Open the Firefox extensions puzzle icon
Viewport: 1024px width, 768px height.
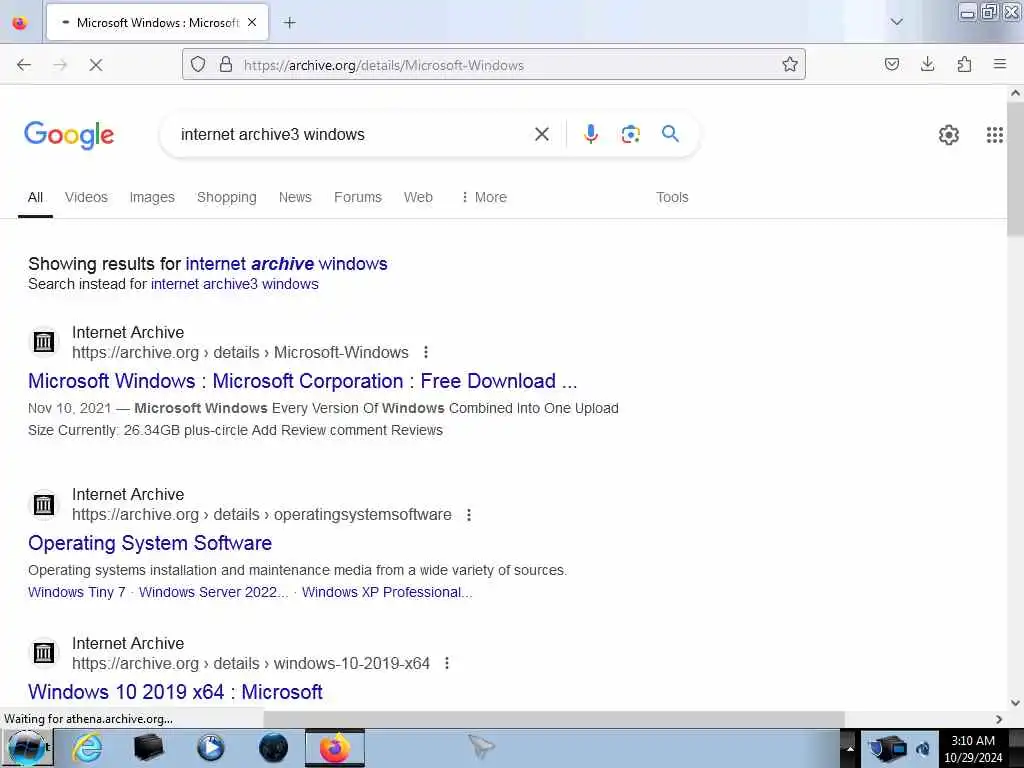964,64
